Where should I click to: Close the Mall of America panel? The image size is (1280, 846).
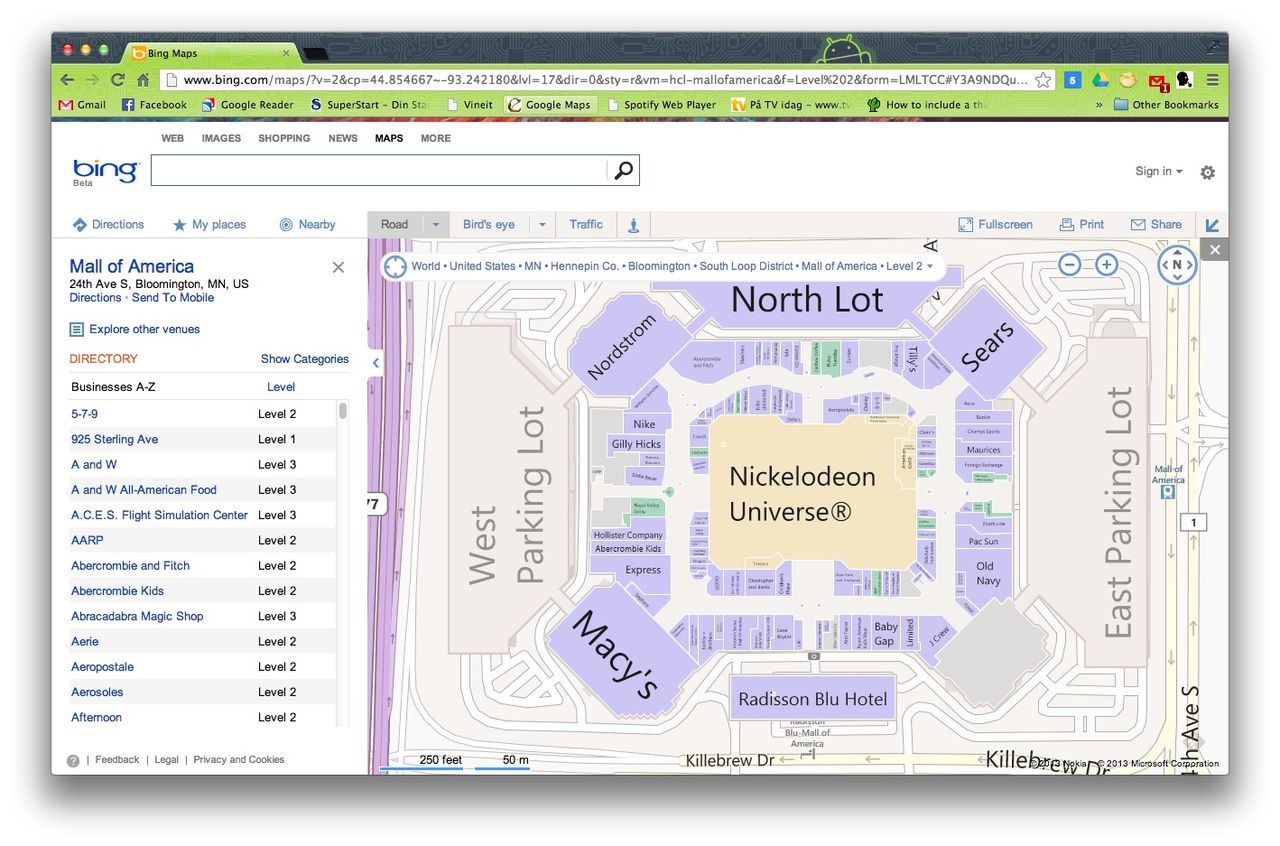point(338,267)
